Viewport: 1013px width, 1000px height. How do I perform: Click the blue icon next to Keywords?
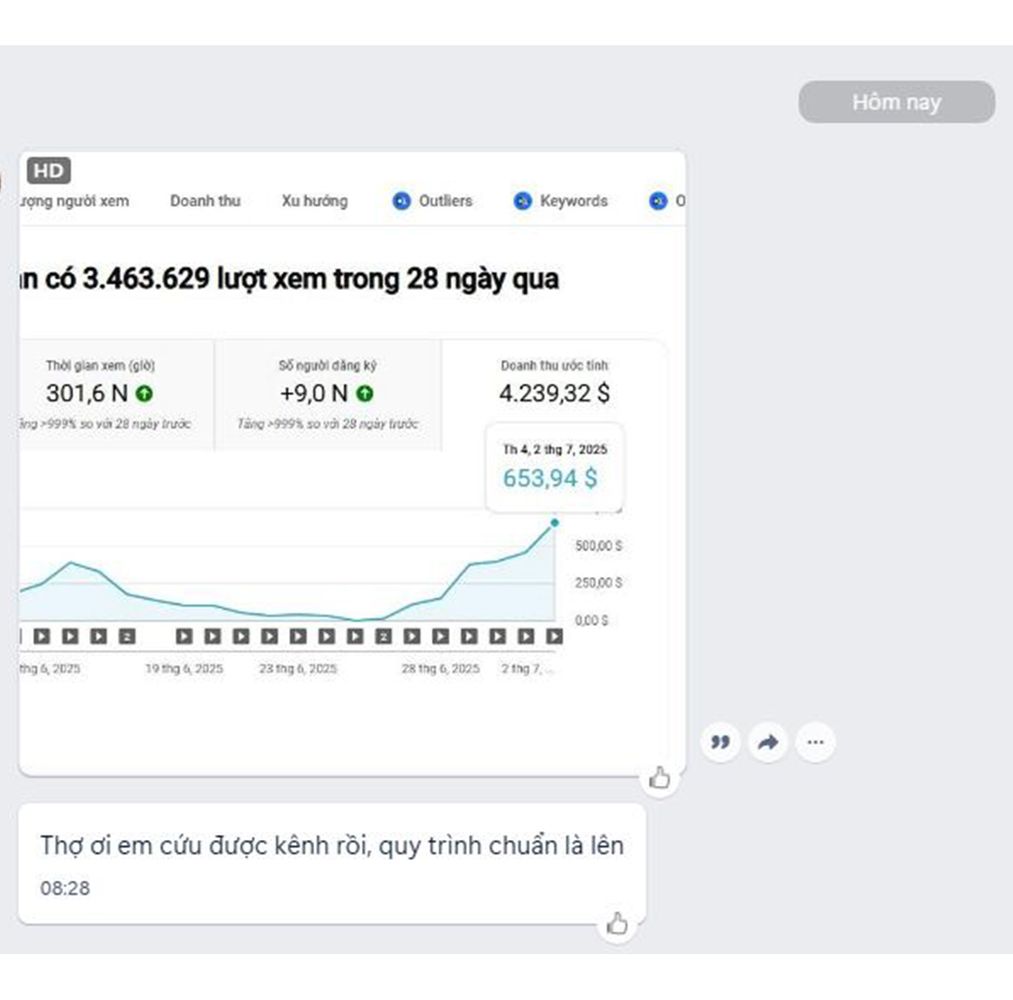(x=522, y=201)
